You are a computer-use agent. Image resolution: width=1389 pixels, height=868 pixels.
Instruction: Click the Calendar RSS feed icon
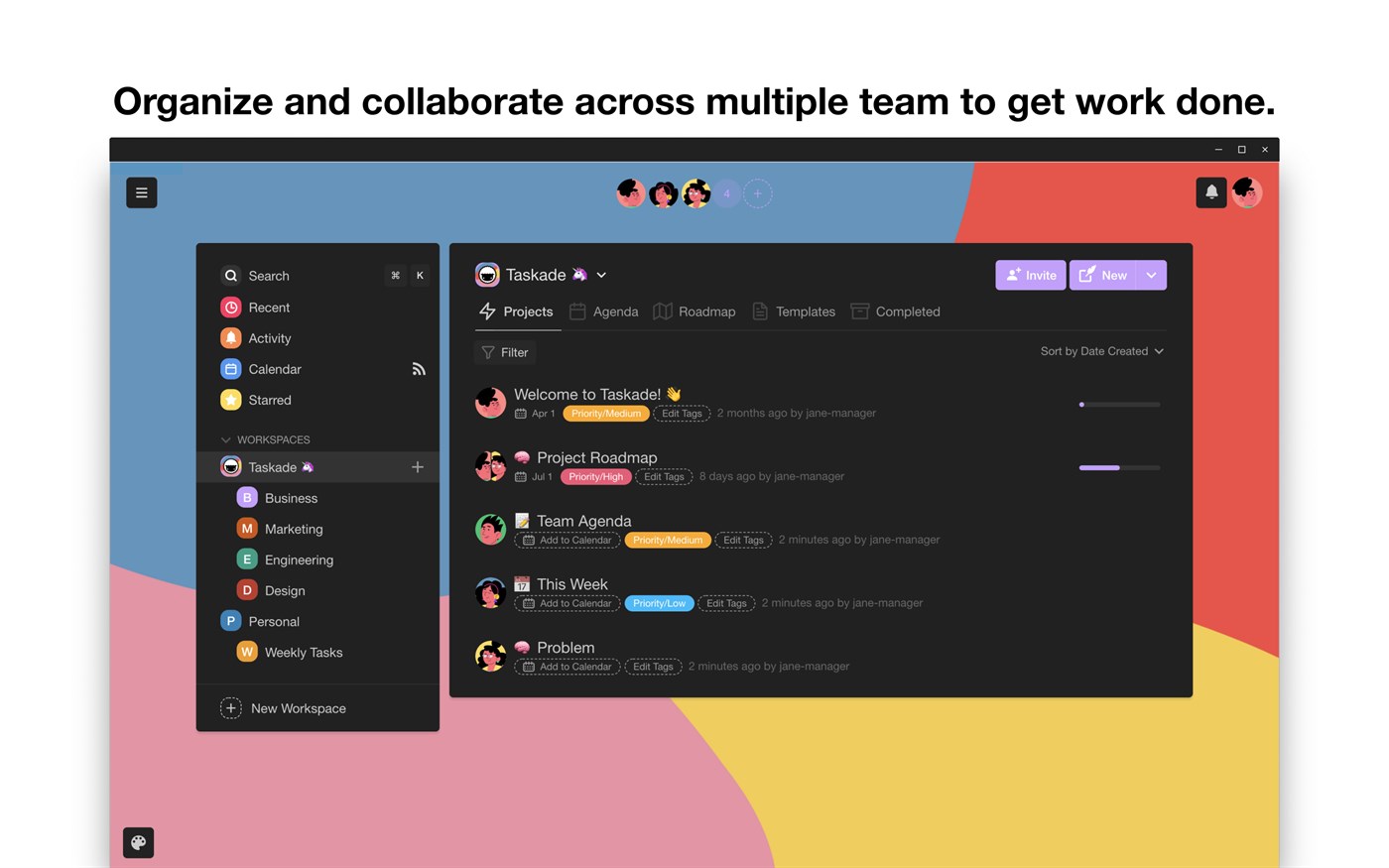[419, 369]
